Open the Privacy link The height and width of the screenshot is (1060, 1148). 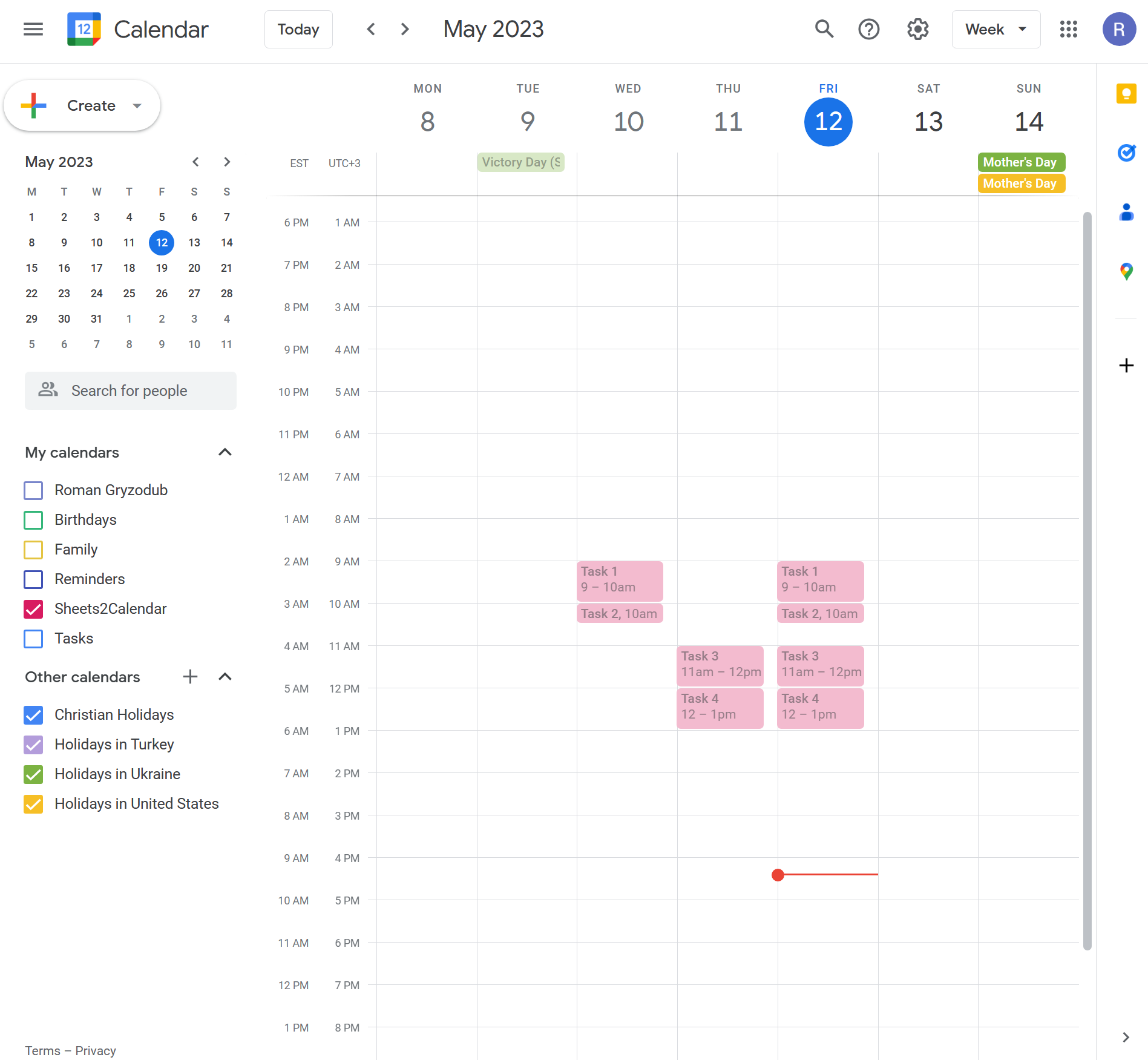96,1051
